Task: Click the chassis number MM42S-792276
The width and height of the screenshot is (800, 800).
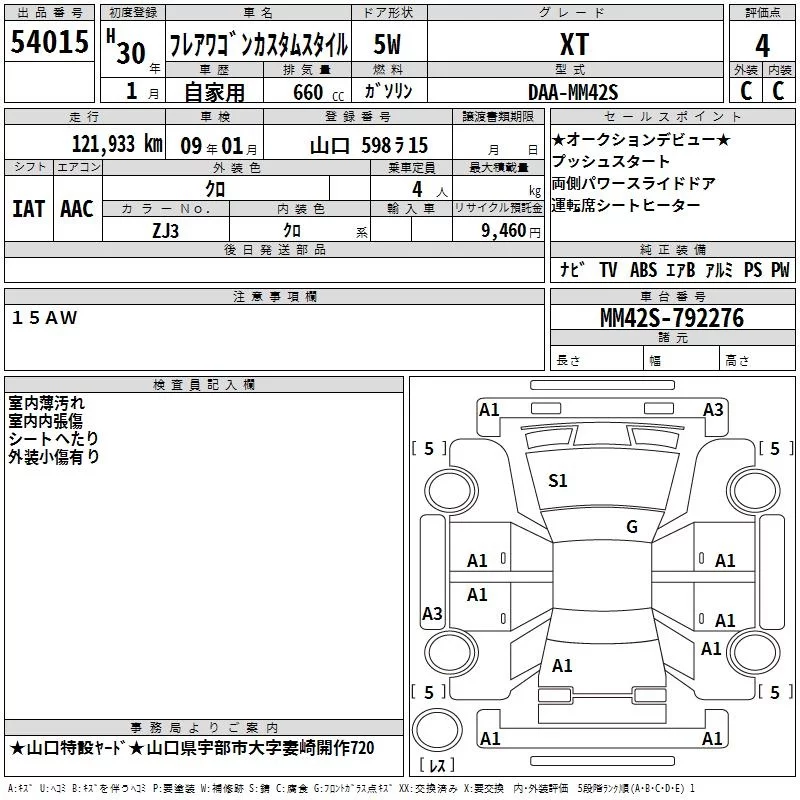Action: coord(671,318)
